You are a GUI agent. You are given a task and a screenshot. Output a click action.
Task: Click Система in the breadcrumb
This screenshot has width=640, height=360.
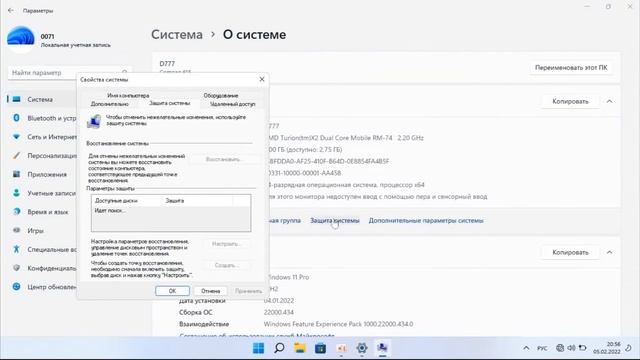(x=177, y=35)
